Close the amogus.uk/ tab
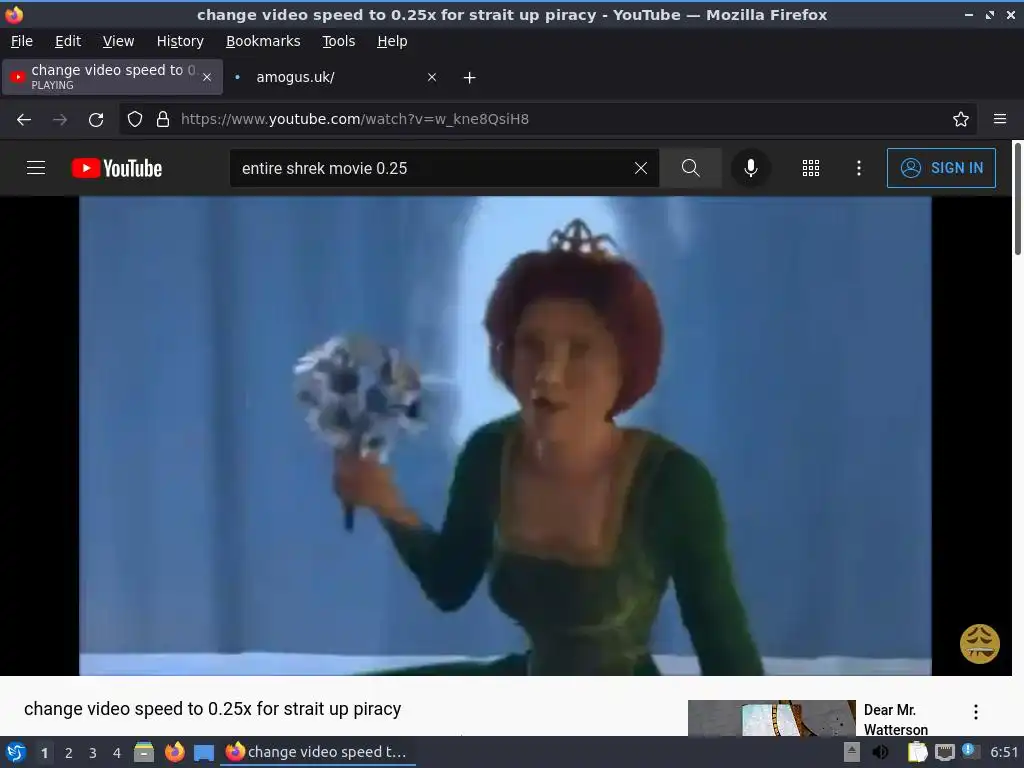 tap(432, 77)
